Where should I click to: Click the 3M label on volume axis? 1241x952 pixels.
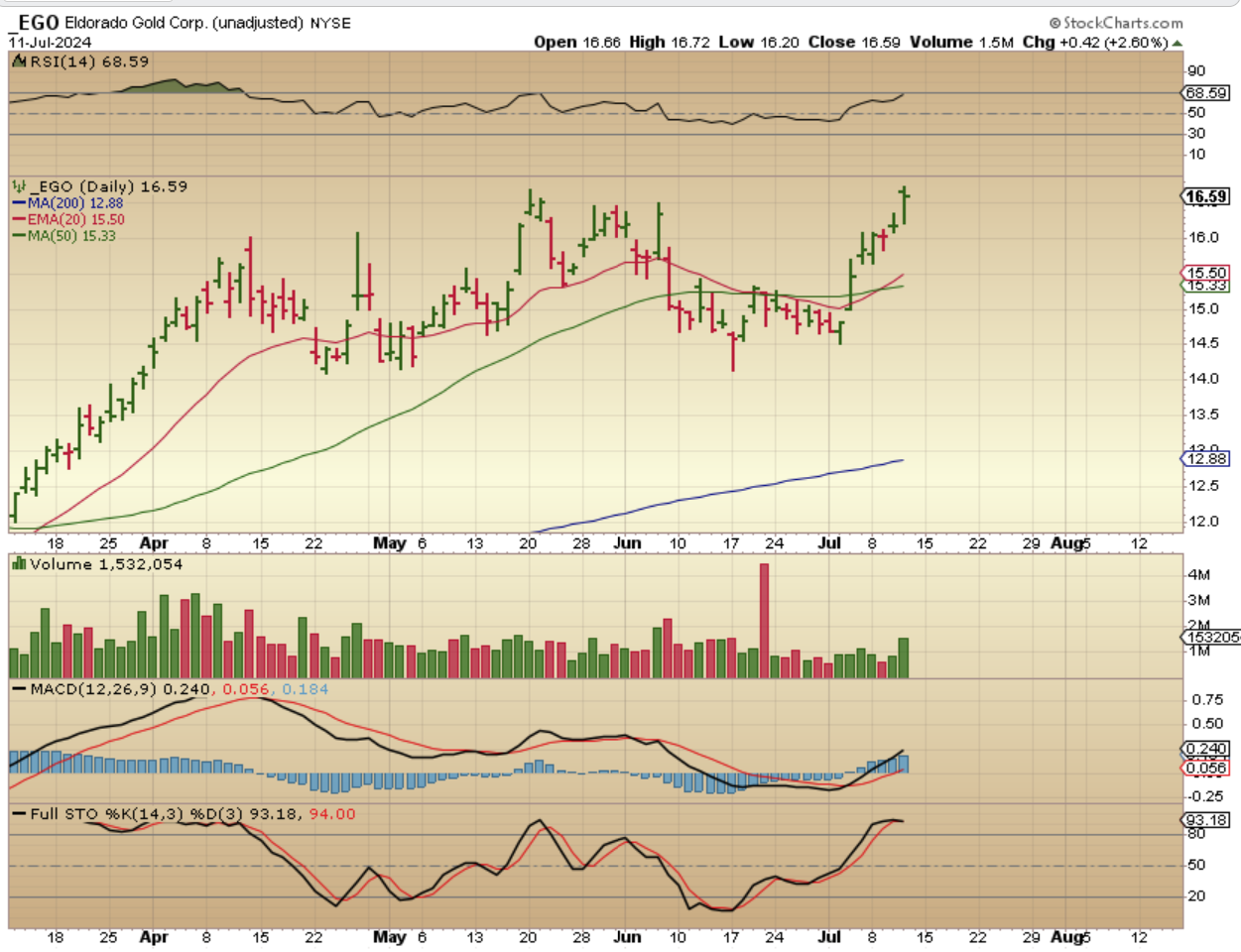pos(1198,600)
